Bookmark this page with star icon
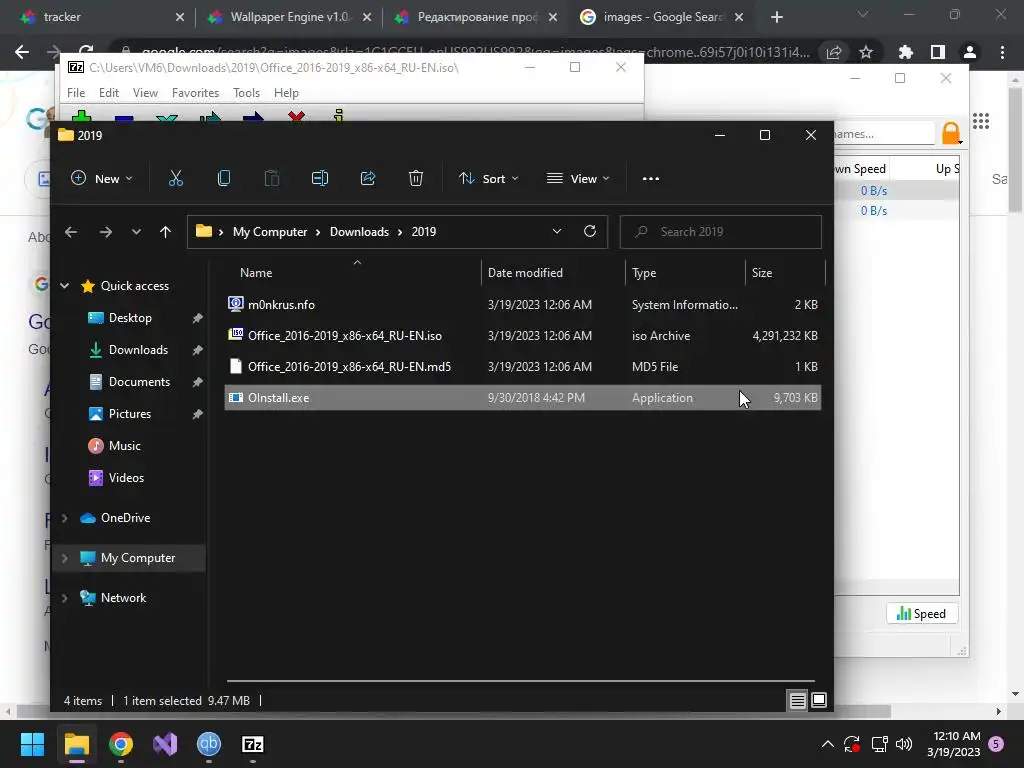 coord(866,52)
